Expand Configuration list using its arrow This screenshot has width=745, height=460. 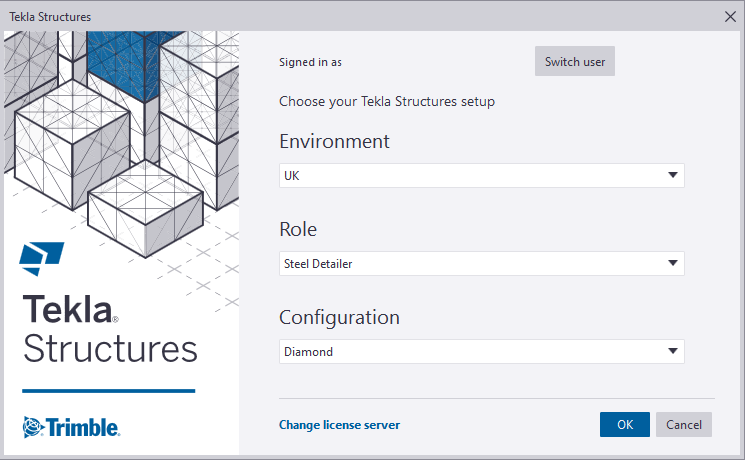pos(672,351)
